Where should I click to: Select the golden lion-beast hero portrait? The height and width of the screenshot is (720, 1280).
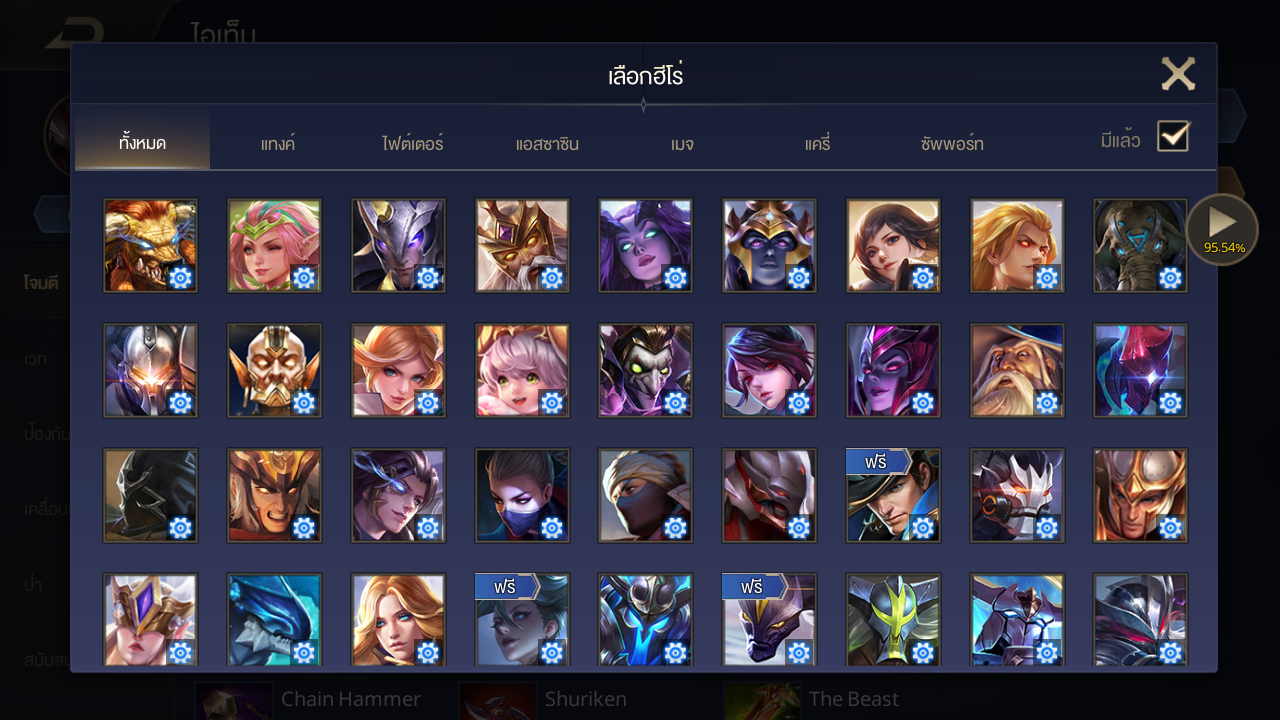150,246
